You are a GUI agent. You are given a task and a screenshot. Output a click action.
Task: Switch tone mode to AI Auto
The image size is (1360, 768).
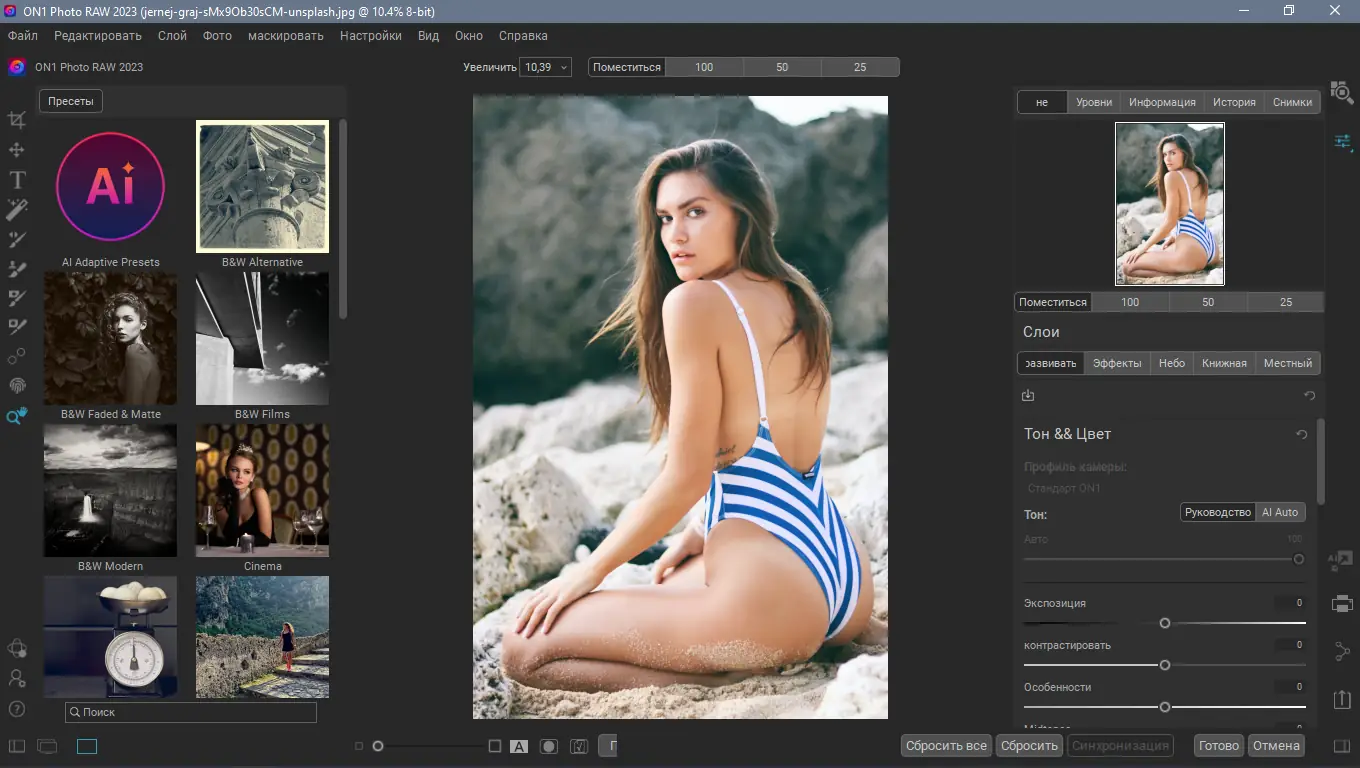coord(1279,512)
